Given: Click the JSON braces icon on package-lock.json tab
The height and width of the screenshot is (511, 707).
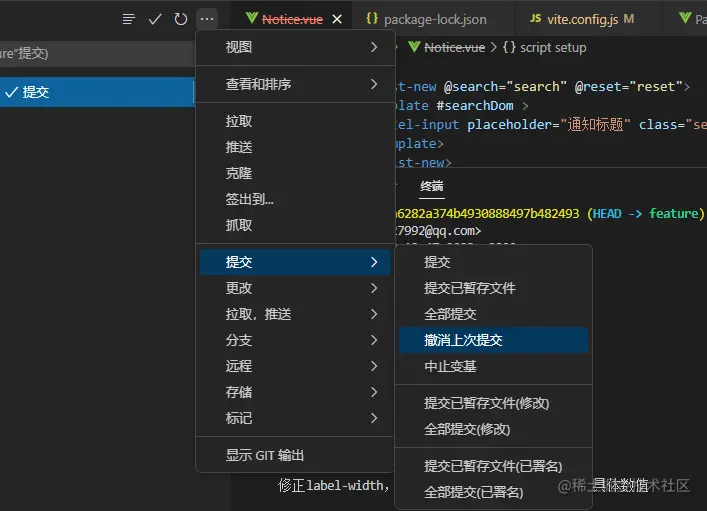Looking at the screenshot, I should coord(372,18).
